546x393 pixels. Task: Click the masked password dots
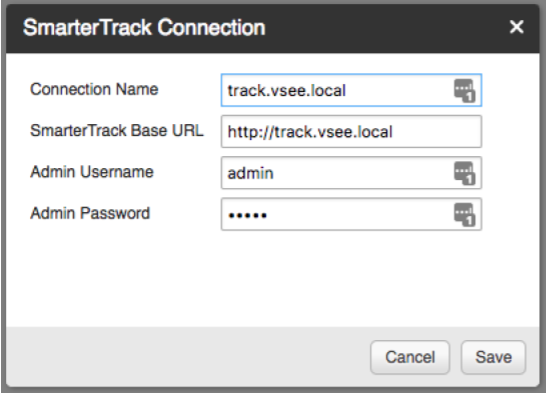click(248, 215)
